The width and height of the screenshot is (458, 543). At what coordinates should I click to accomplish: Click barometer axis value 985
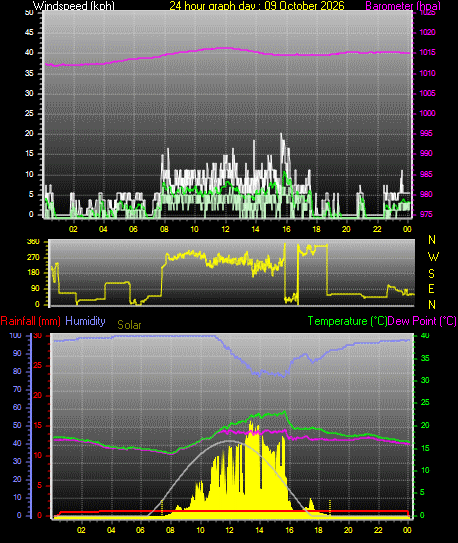click(426, 175)
